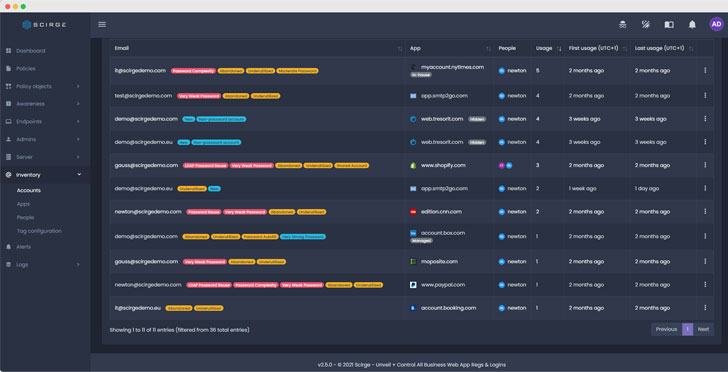The image size is (728, 372).
Task: Click the in-house badge under myaccount.nytimes.com
Action: 421,75
